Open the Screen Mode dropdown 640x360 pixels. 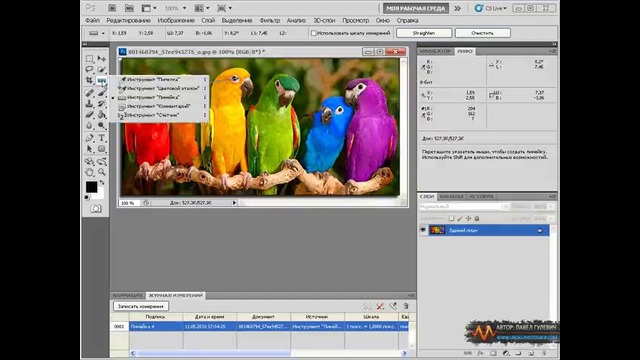[224, 8]
